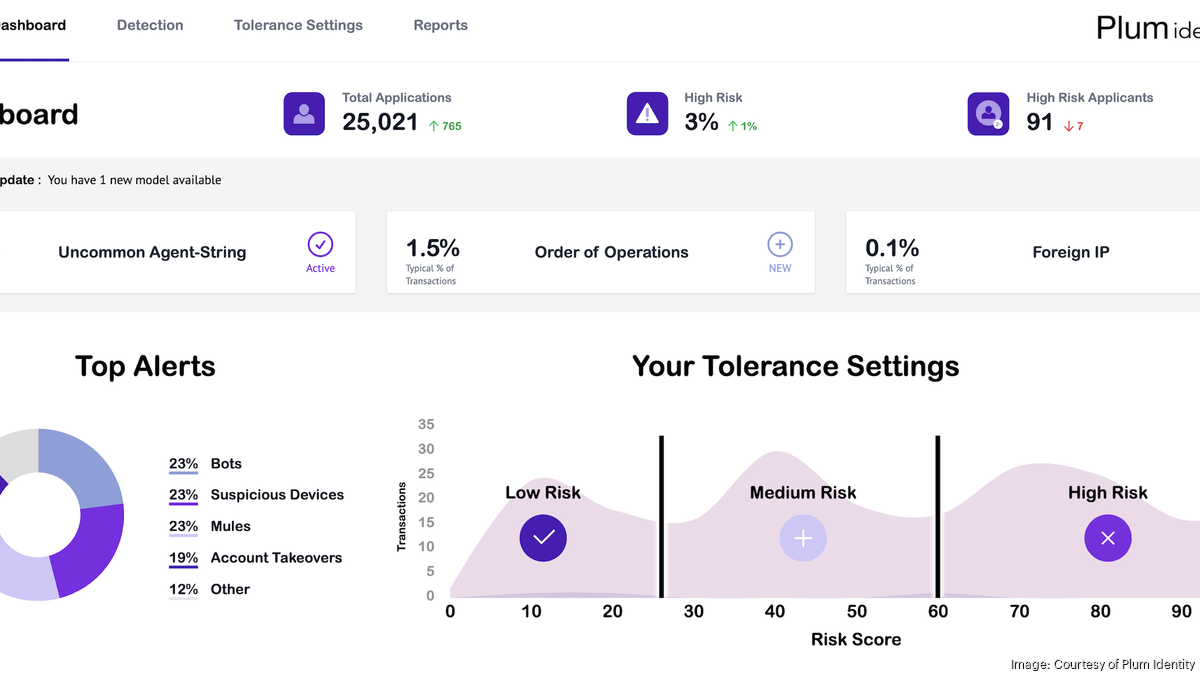Click the Total Applications person icon
The width and height of the screenshot is (1200, 675).
pyautogui.click(x=304, y=114)
